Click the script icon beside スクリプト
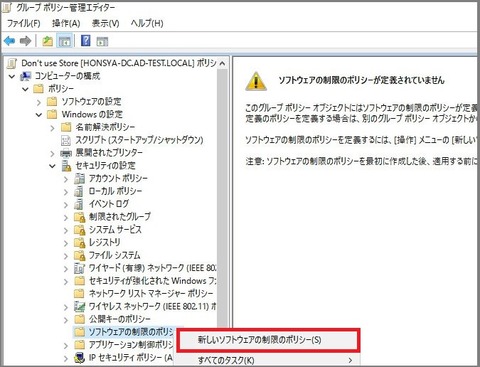Image resolution: width=480 pixels, height=367 pixels. [x=66, y=140]
